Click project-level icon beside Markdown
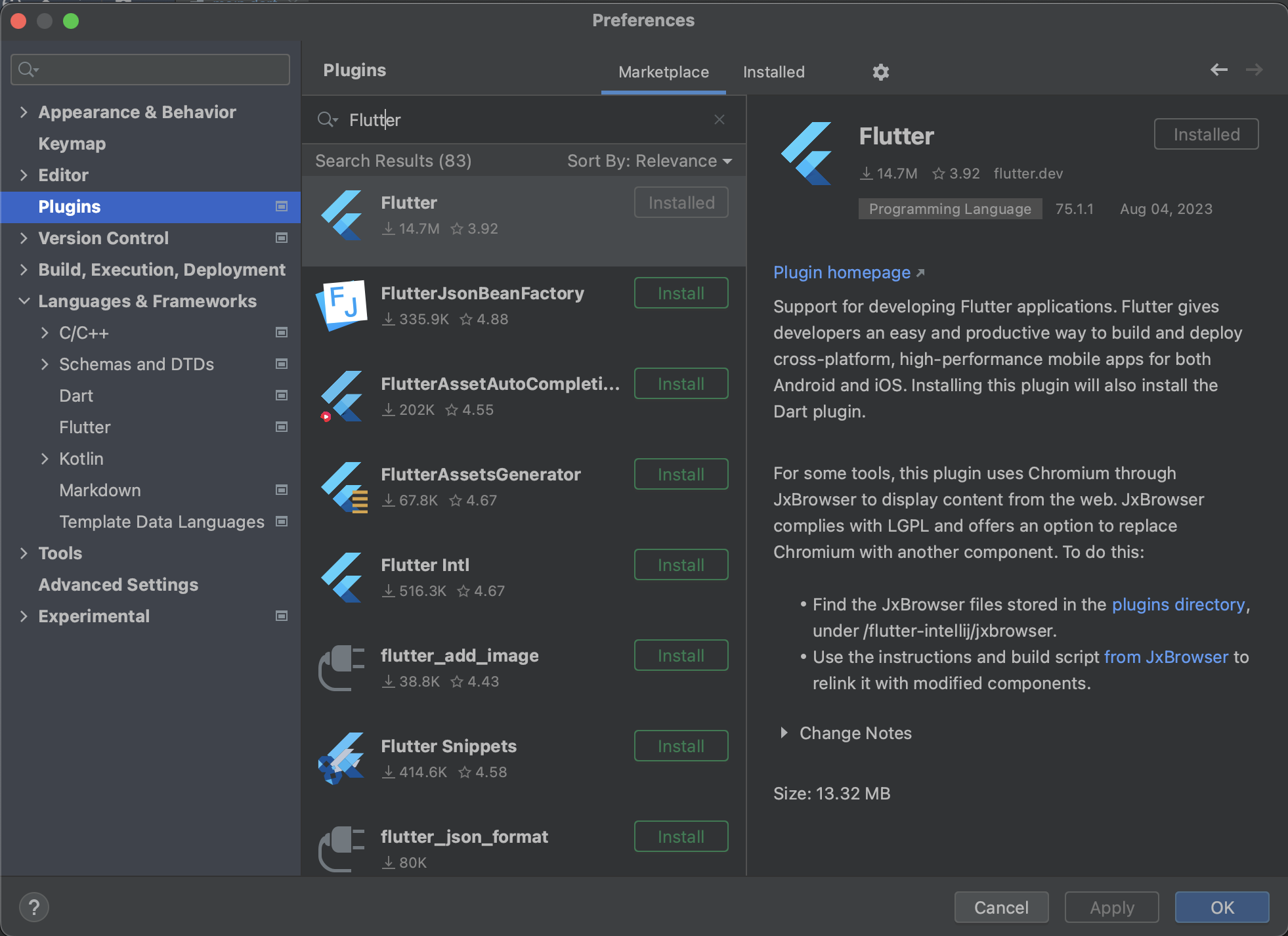 [x=282, y=490]
